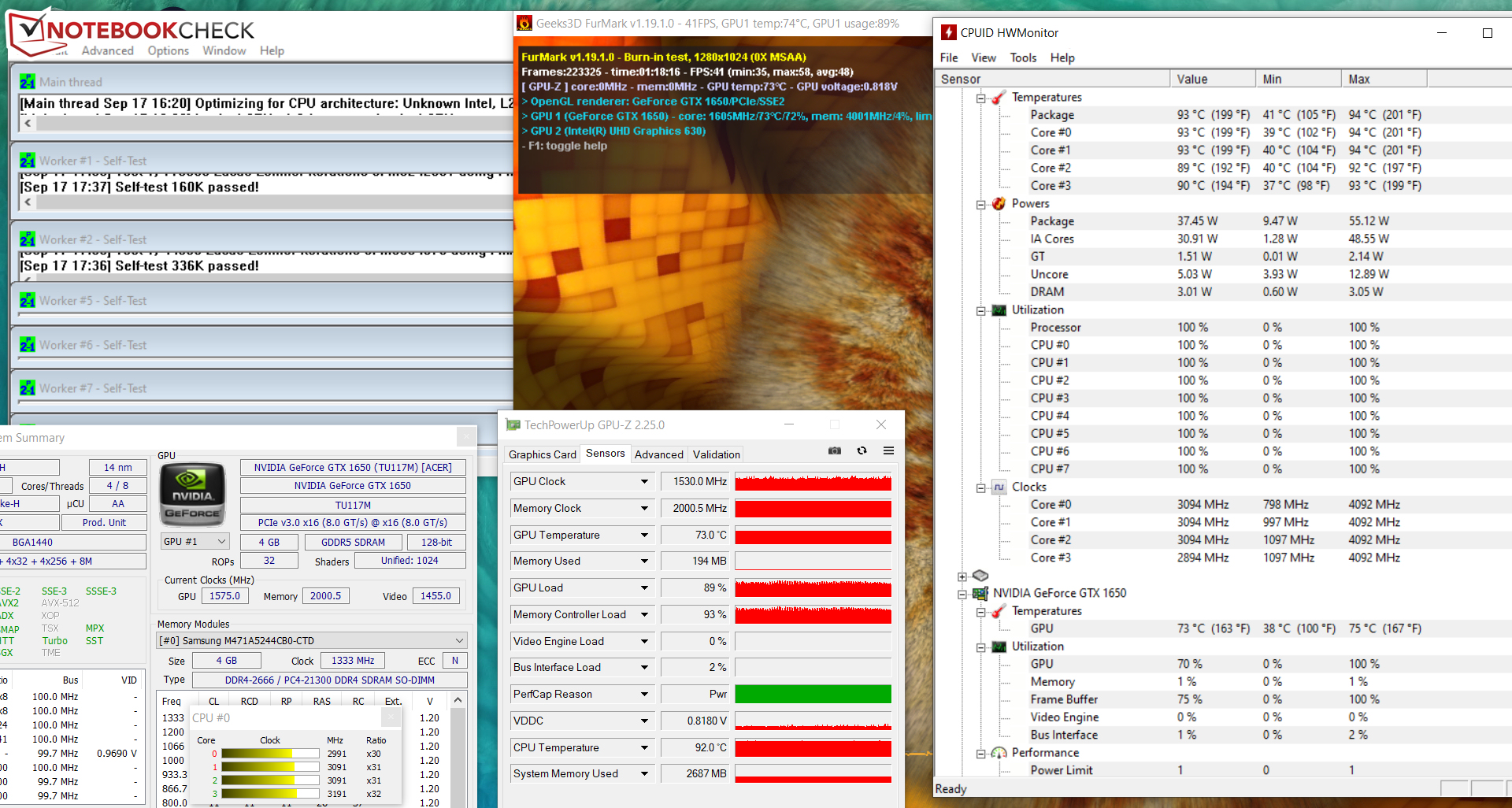Collapse the NVIDIA GeForce GTX 1650 node
1512x808 pixels.
[962, 595]
